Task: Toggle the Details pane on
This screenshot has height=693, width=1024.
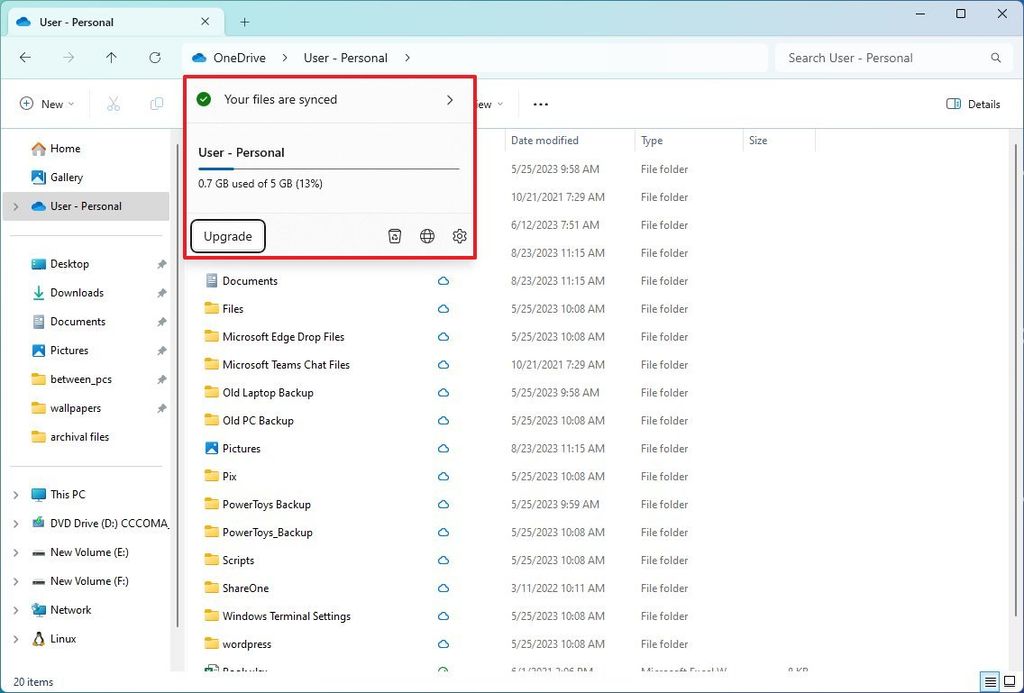Action: point(972,104)
